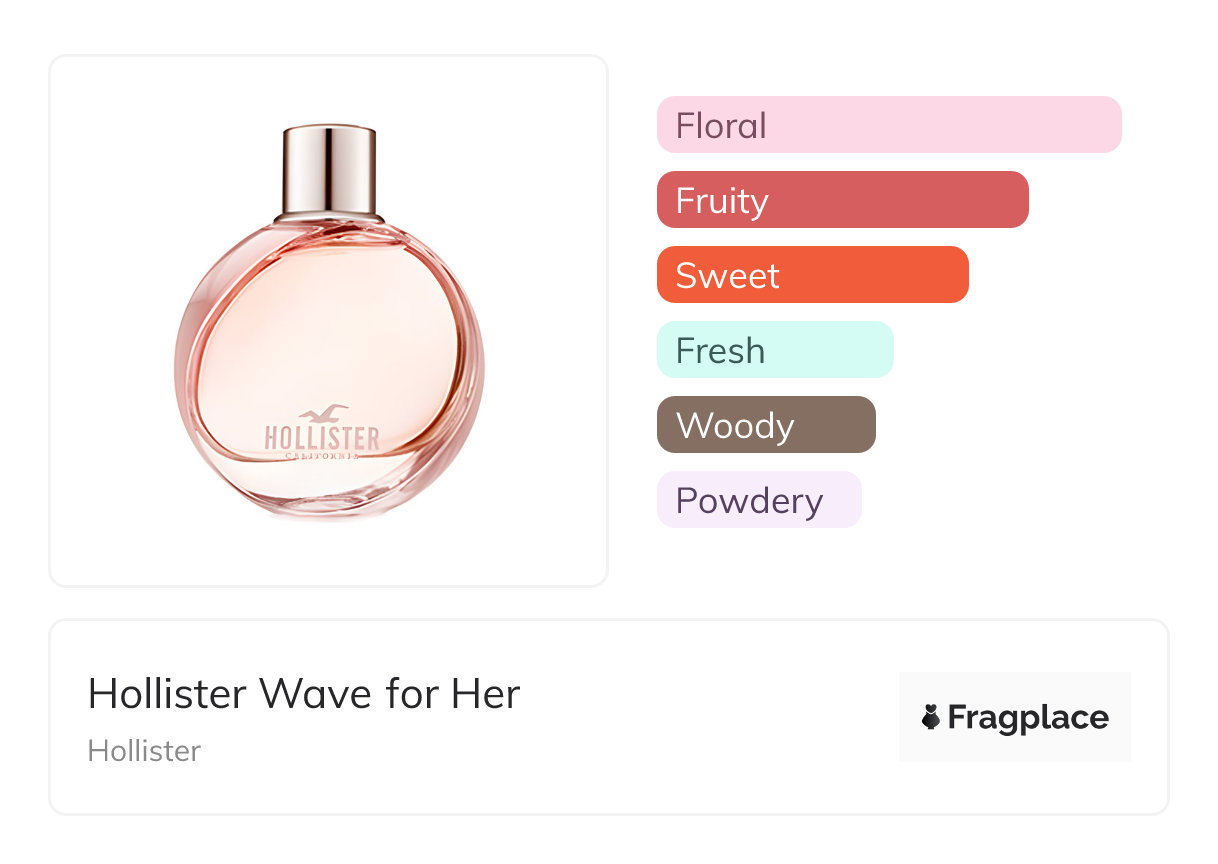The height and width of the screenshot is (864, 1218).
Task: Click the "Woody" label text
Action: 735,426
